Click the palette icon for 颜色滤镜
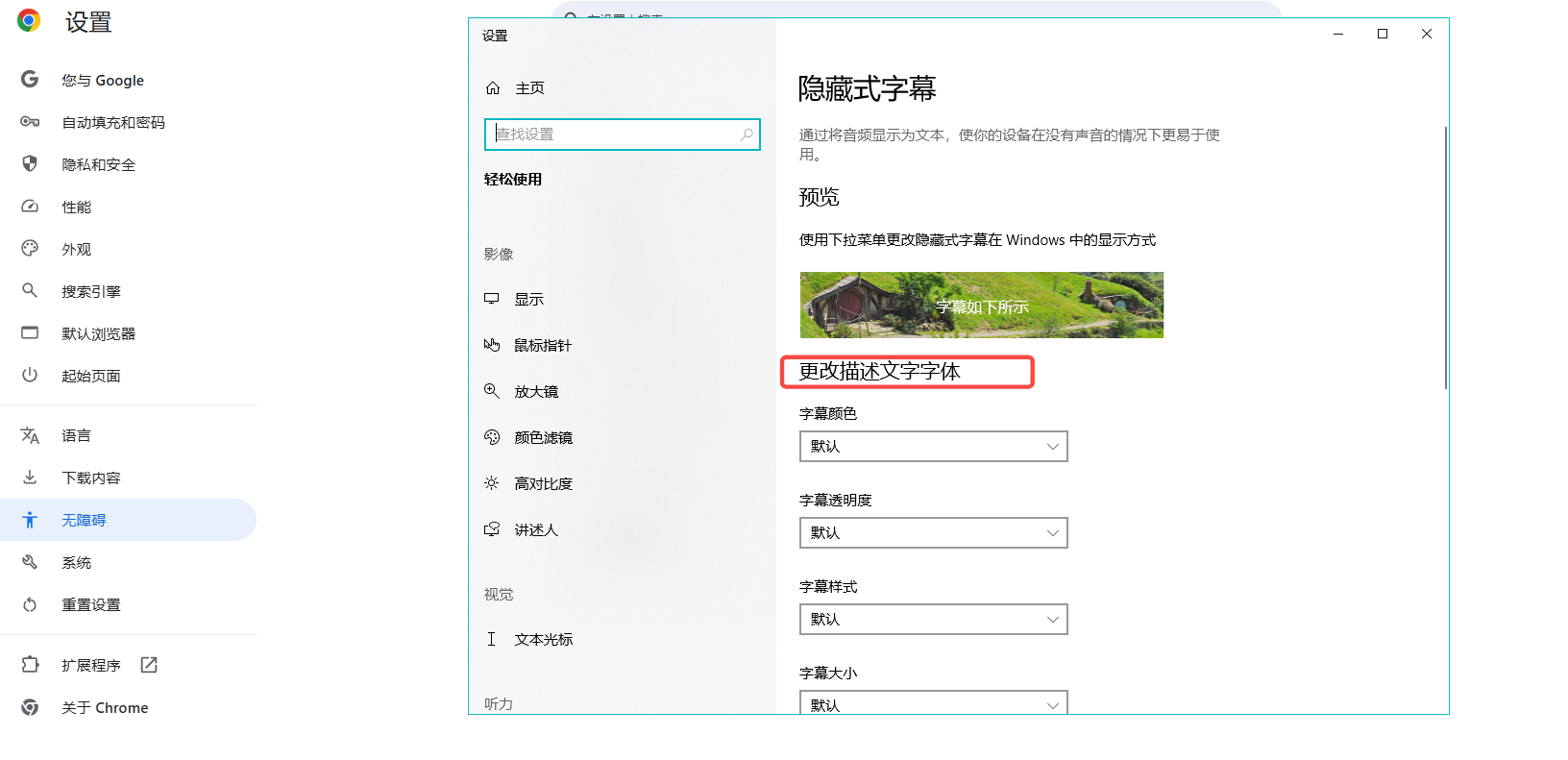Image resolution: width=1568 pixels, height=760 pixels. pyautogui.click(x=492, y=437)
